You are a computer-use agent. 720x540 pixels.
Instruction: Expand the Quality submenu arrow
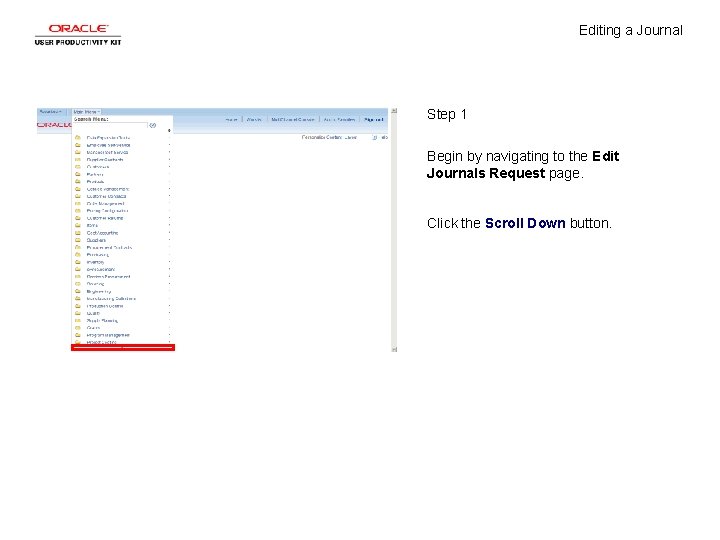pyautogui.click(x=169, y=313)
